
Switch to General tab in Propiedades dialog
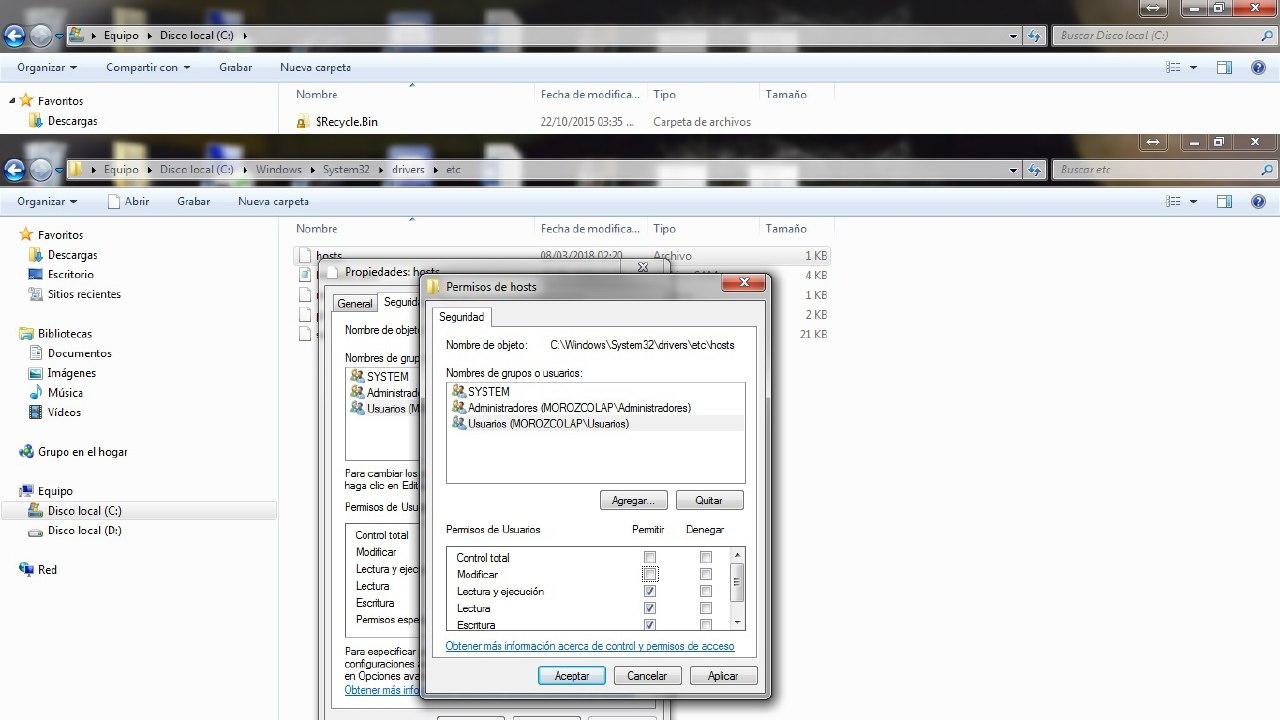tap(355, 303)
